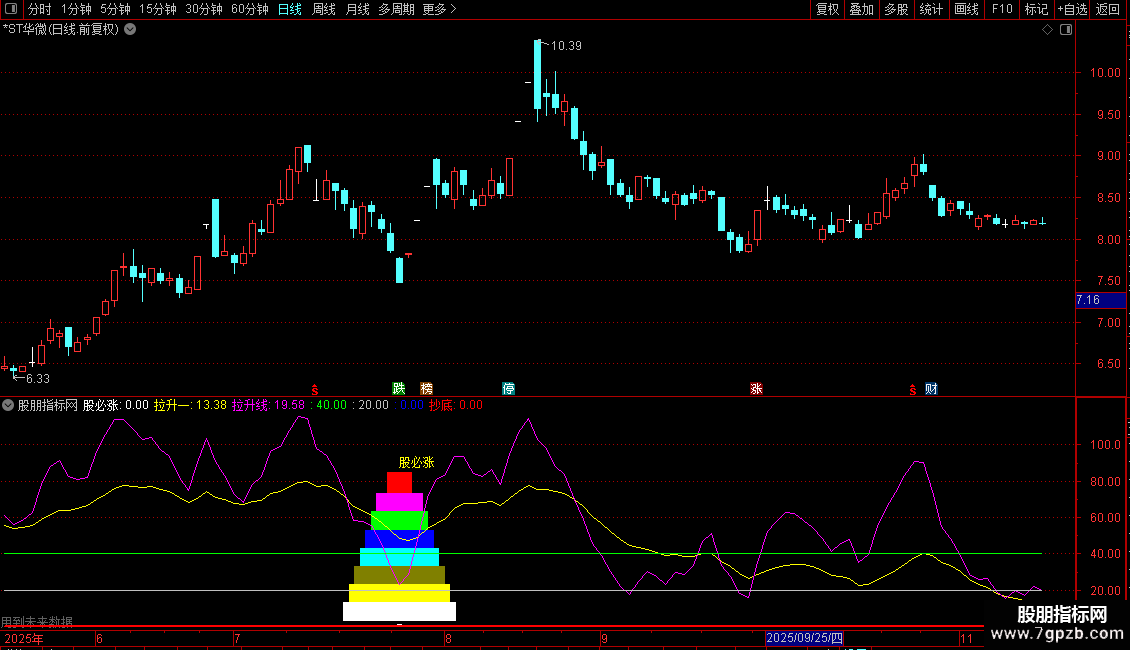Viewport: 1130px width, 650px height.
Task: Click the green bar in the 股必涨 stack
Action: tap(399, 520)
